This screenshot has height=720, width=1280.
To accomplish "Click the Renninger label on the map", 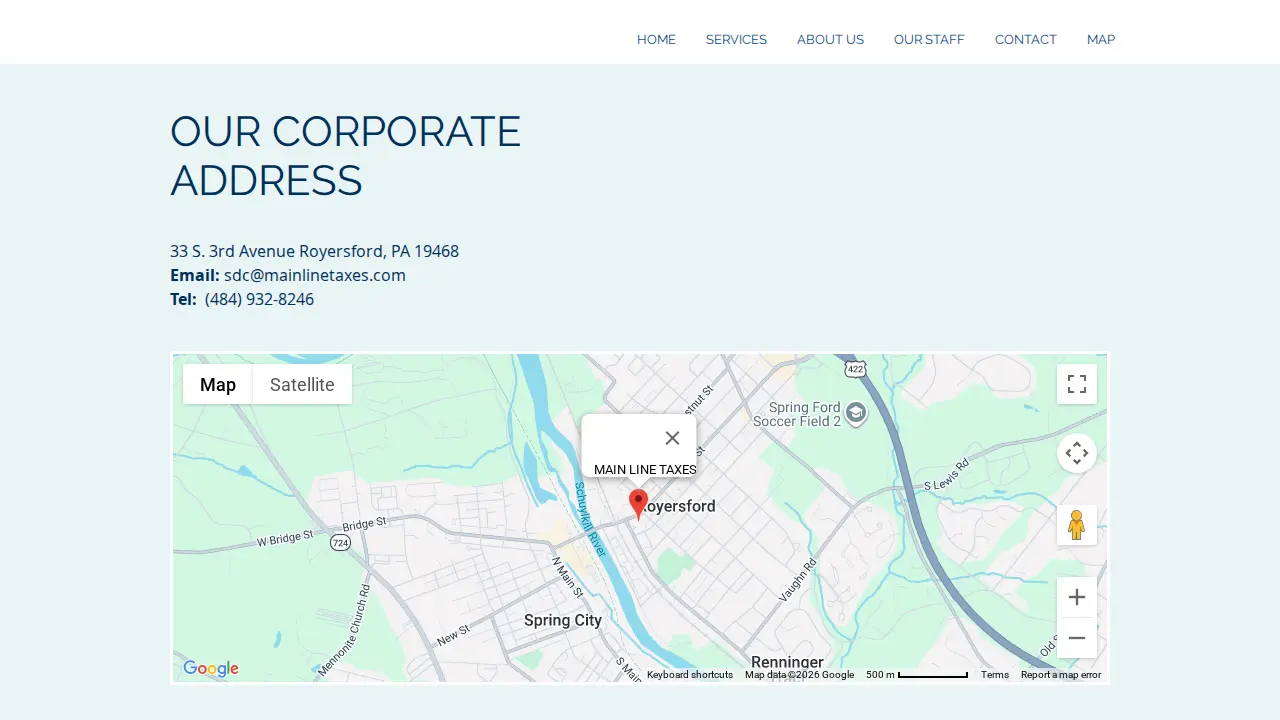I will coord(787,662).
